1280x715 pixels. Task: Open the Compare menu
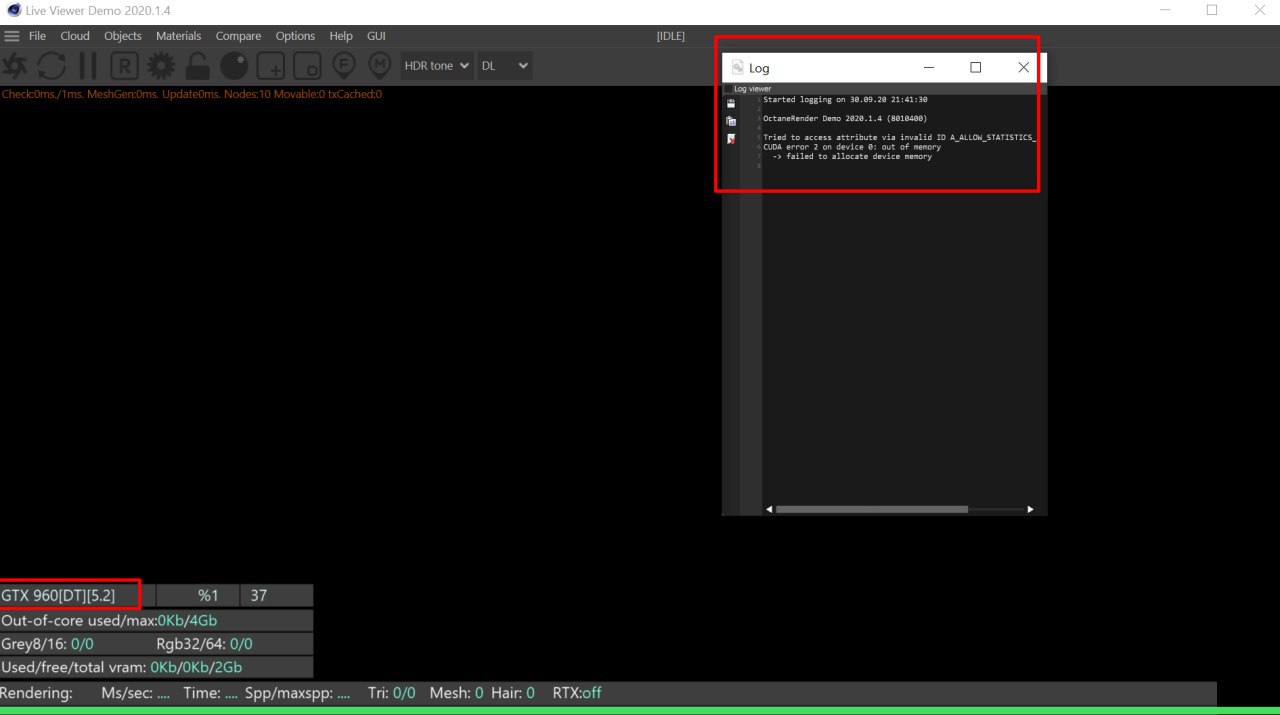point(238,36)
